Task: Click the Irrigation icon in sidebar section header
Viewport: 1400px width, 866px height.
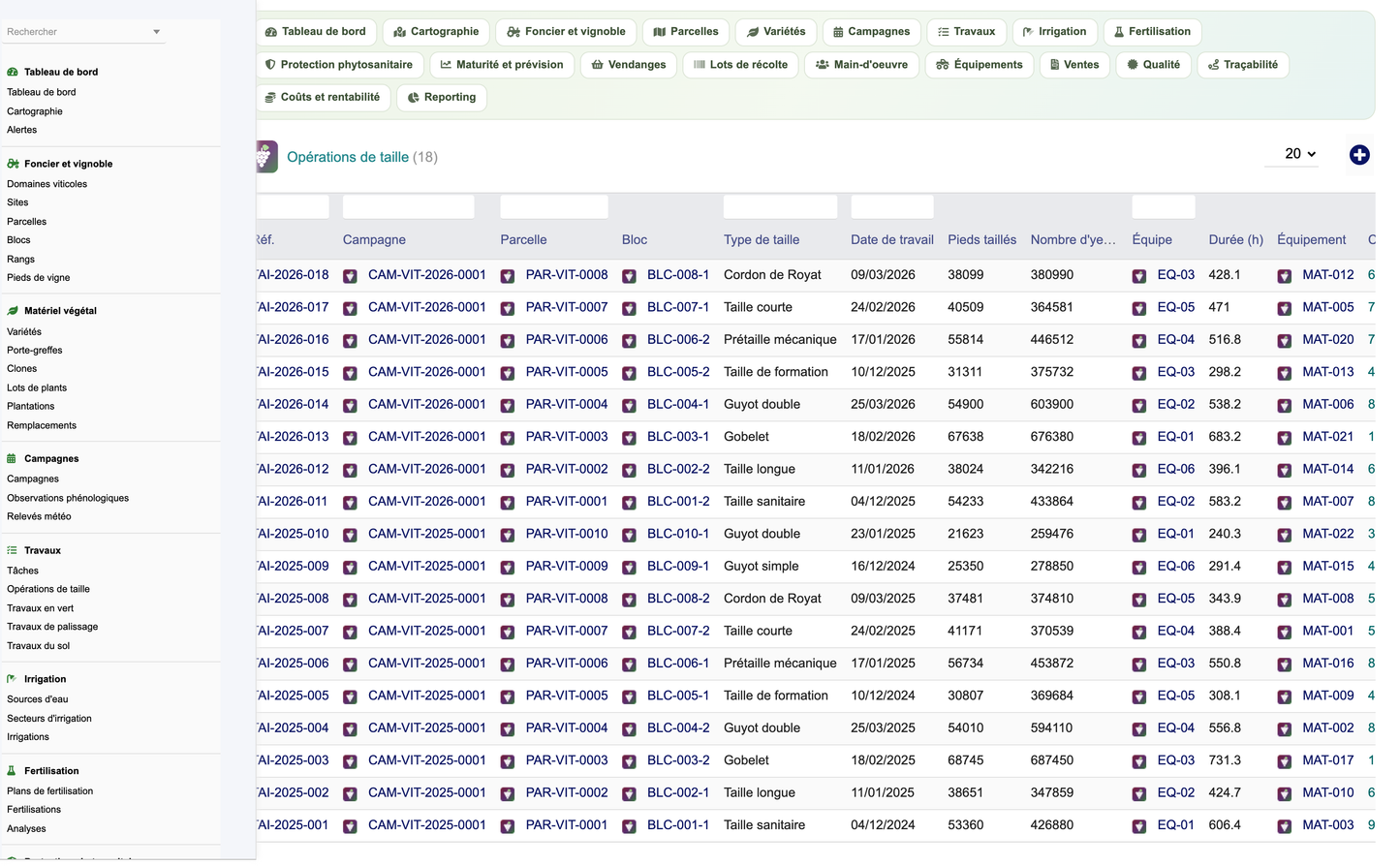Action: 12,679
